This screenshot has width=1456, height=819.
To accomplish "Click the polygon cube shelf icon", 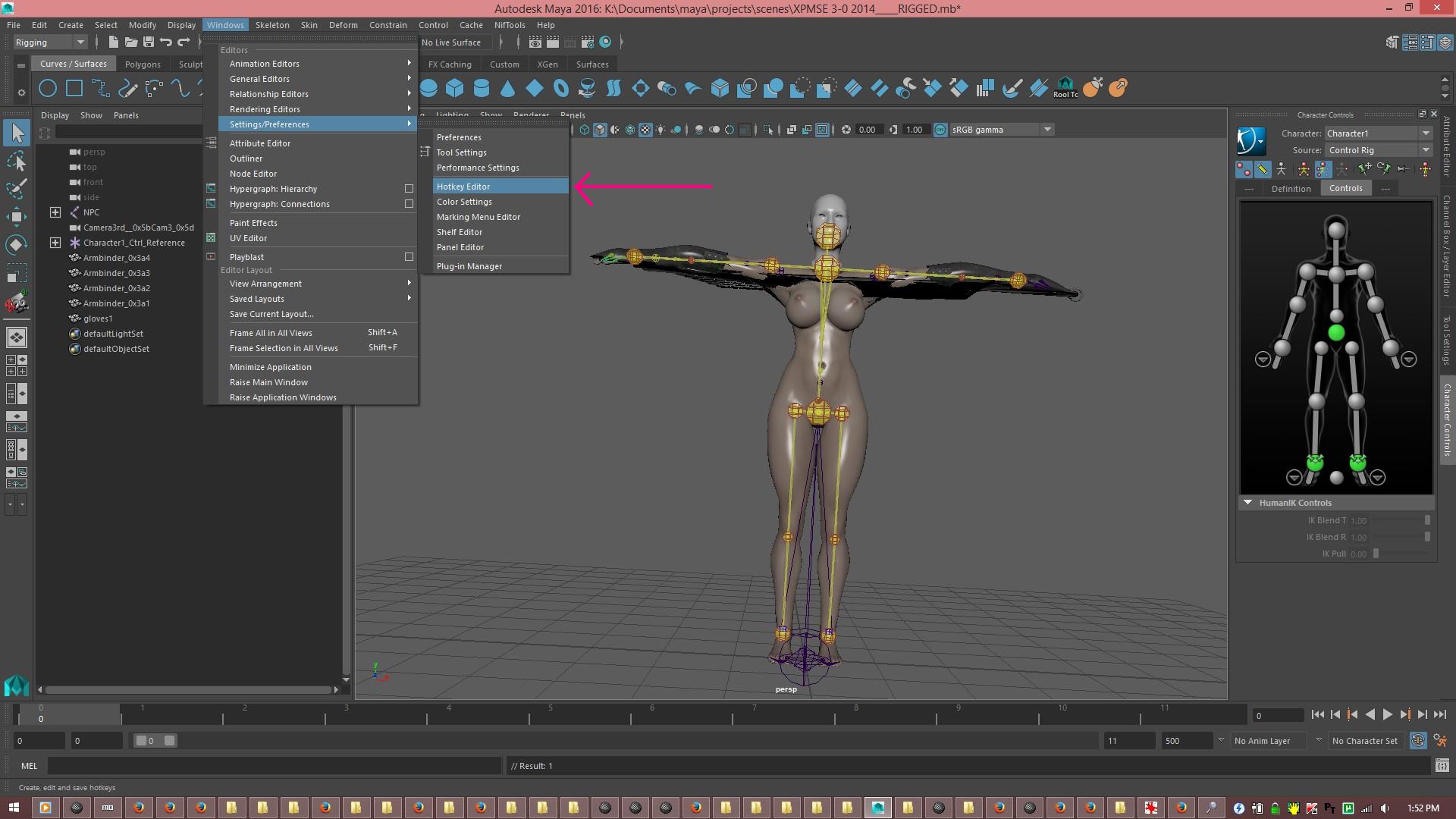I will (454, 88).
